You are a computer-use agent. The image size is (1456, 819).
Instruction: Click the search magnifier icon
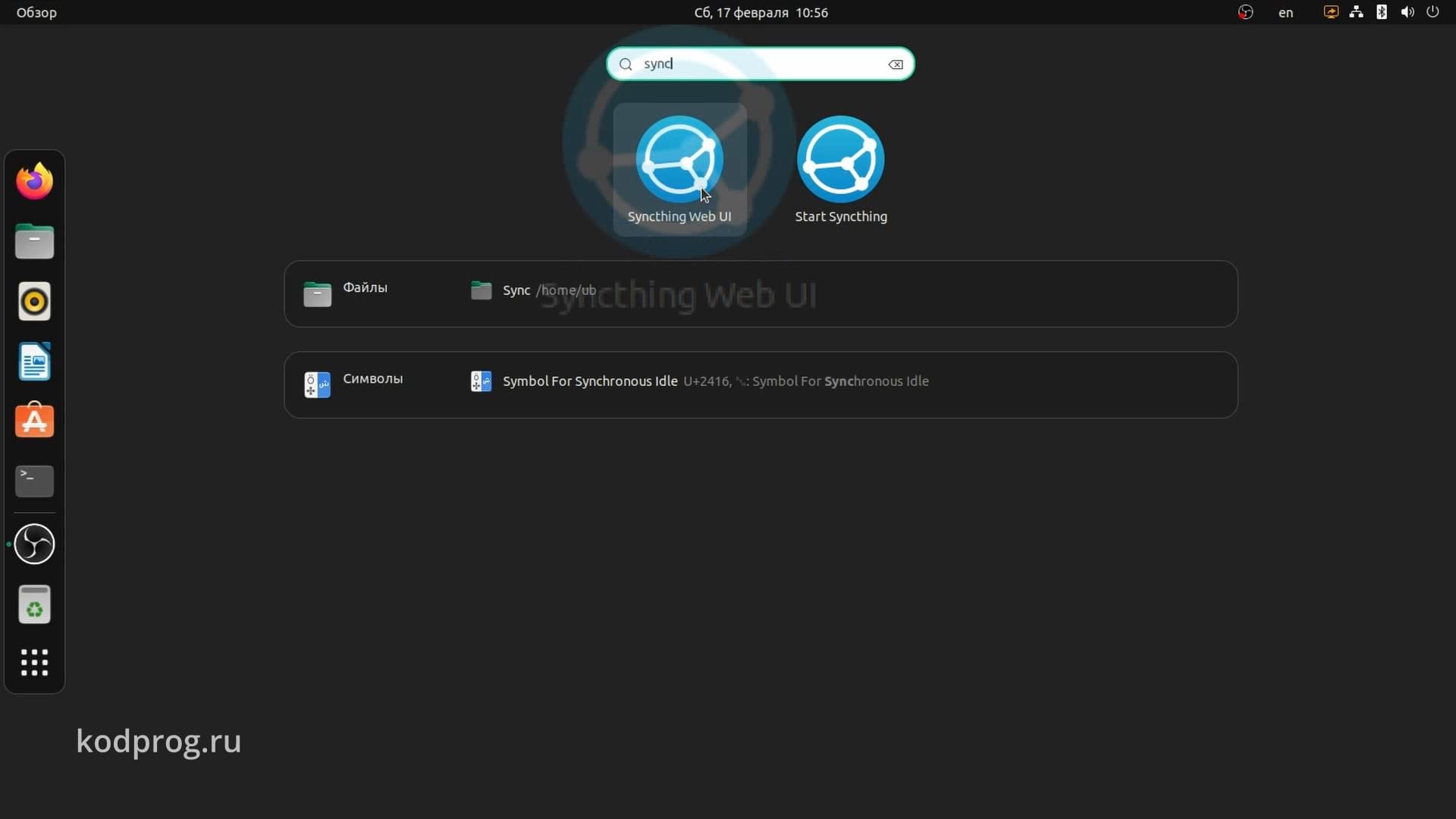(626, 64)
